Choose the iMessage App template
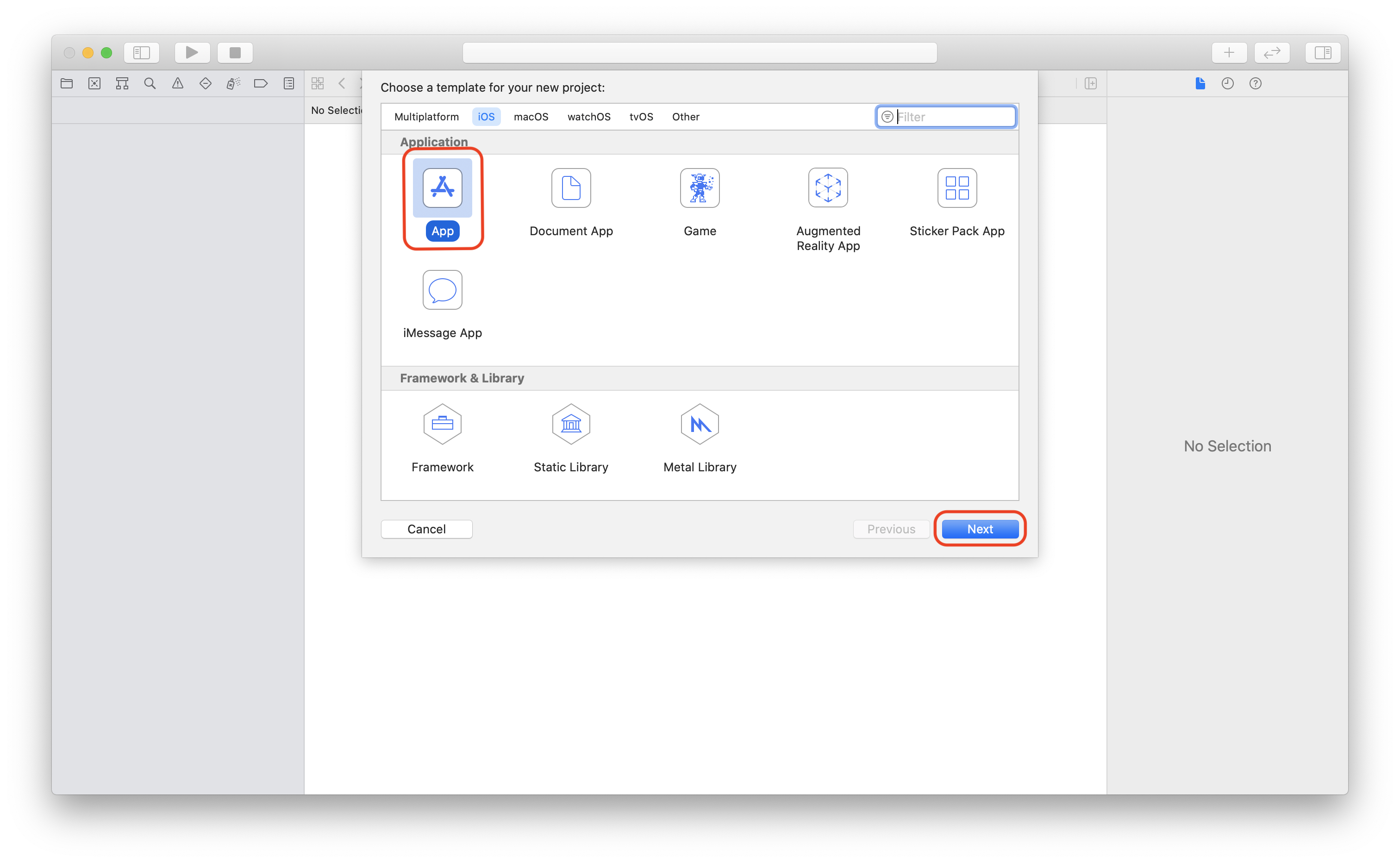The width and height of the screenshot is (1400, 863). coord(442,304)
